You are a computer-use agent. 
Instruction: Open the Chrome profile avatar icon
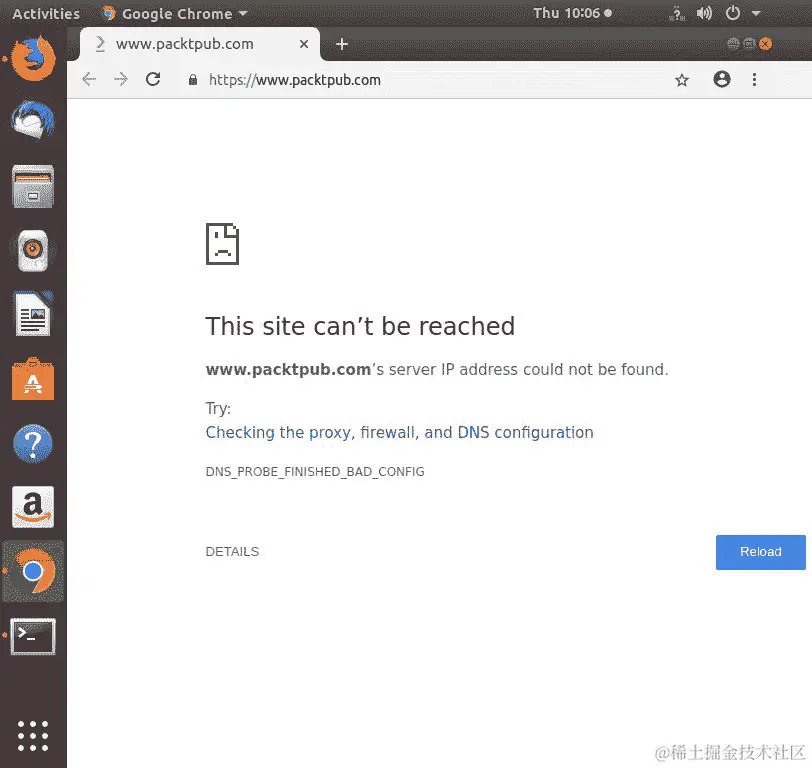721,79
